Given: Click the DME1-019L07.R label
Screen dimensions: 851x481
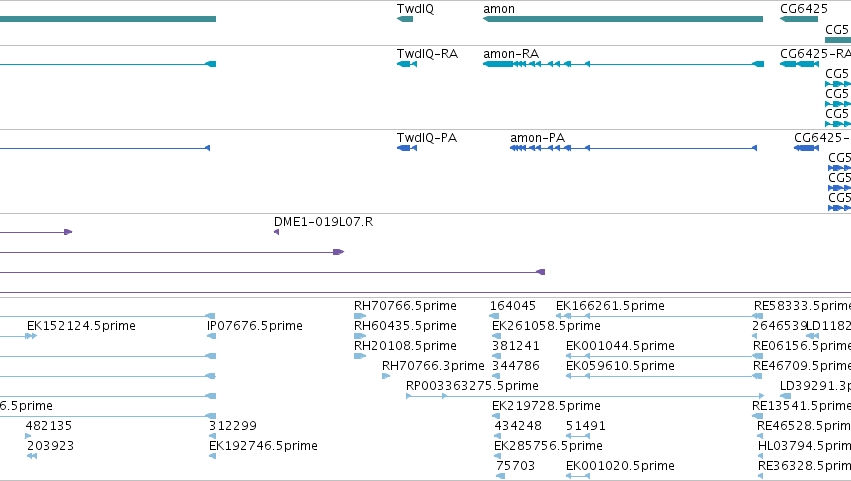Looking at the screenshot, I should (323, 222).
